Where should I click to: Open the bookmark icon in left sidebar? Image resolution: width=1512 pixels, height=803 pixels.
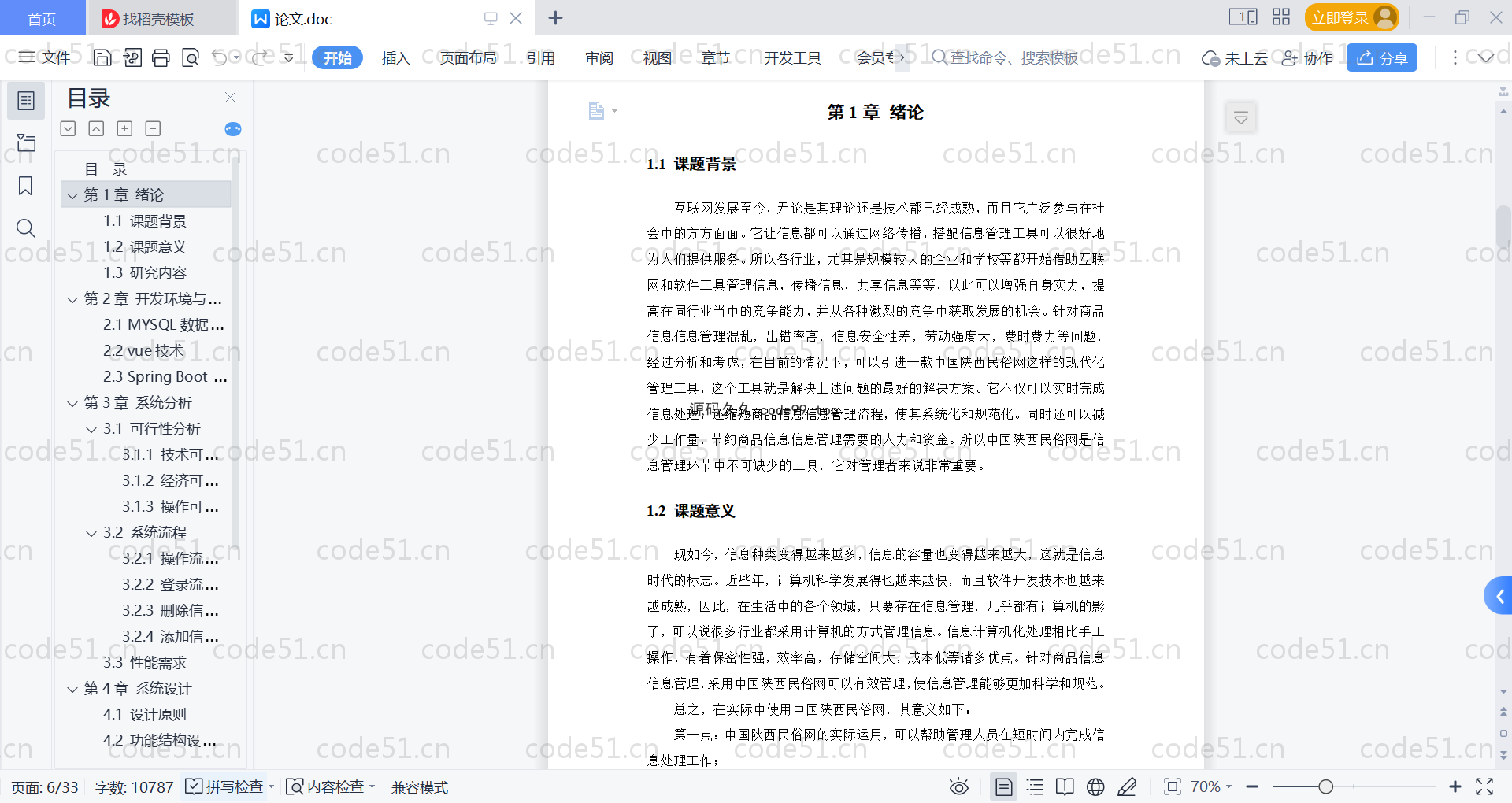tap(26, 186)
